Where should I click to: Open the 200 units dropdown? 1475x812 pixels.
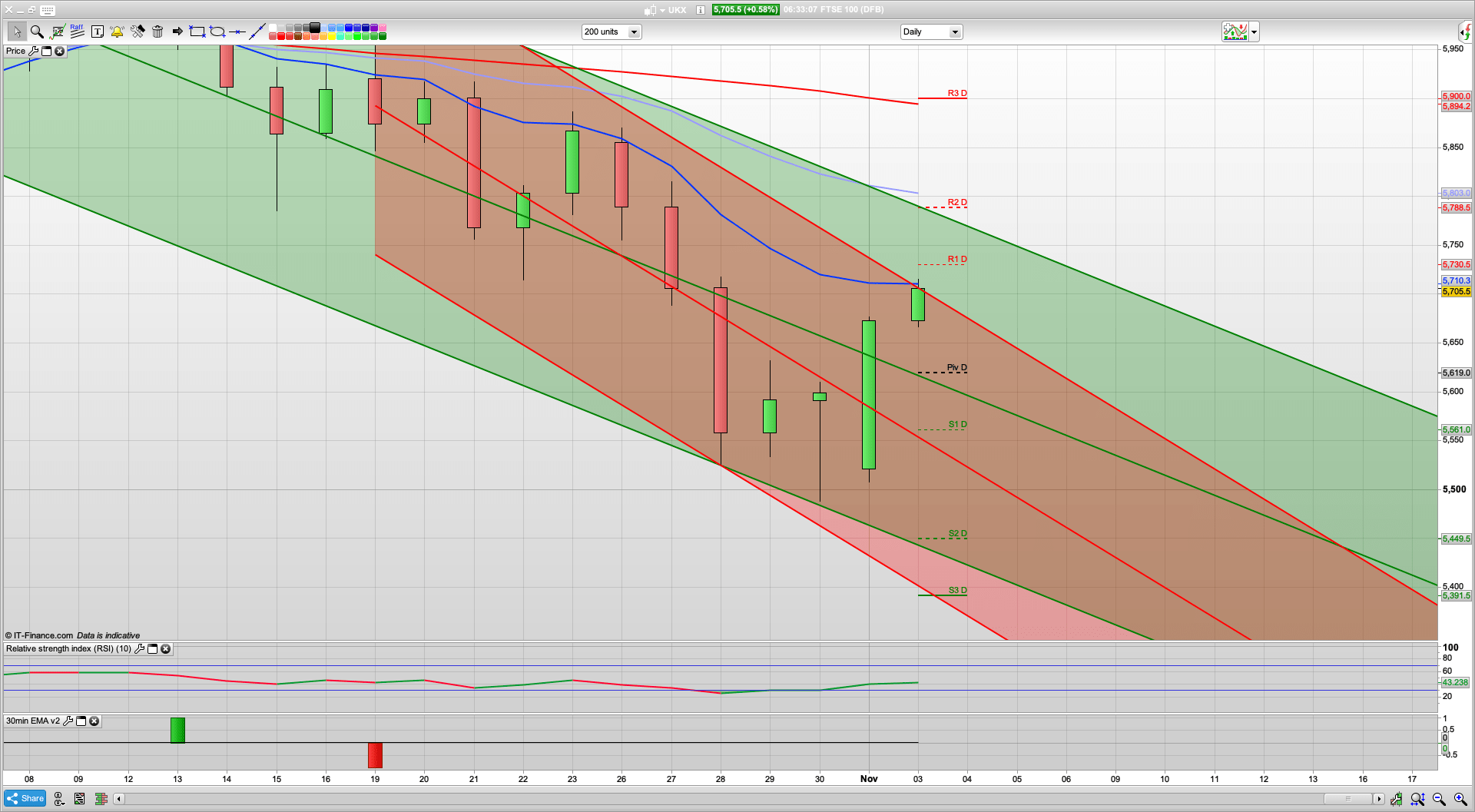[634, 32]
